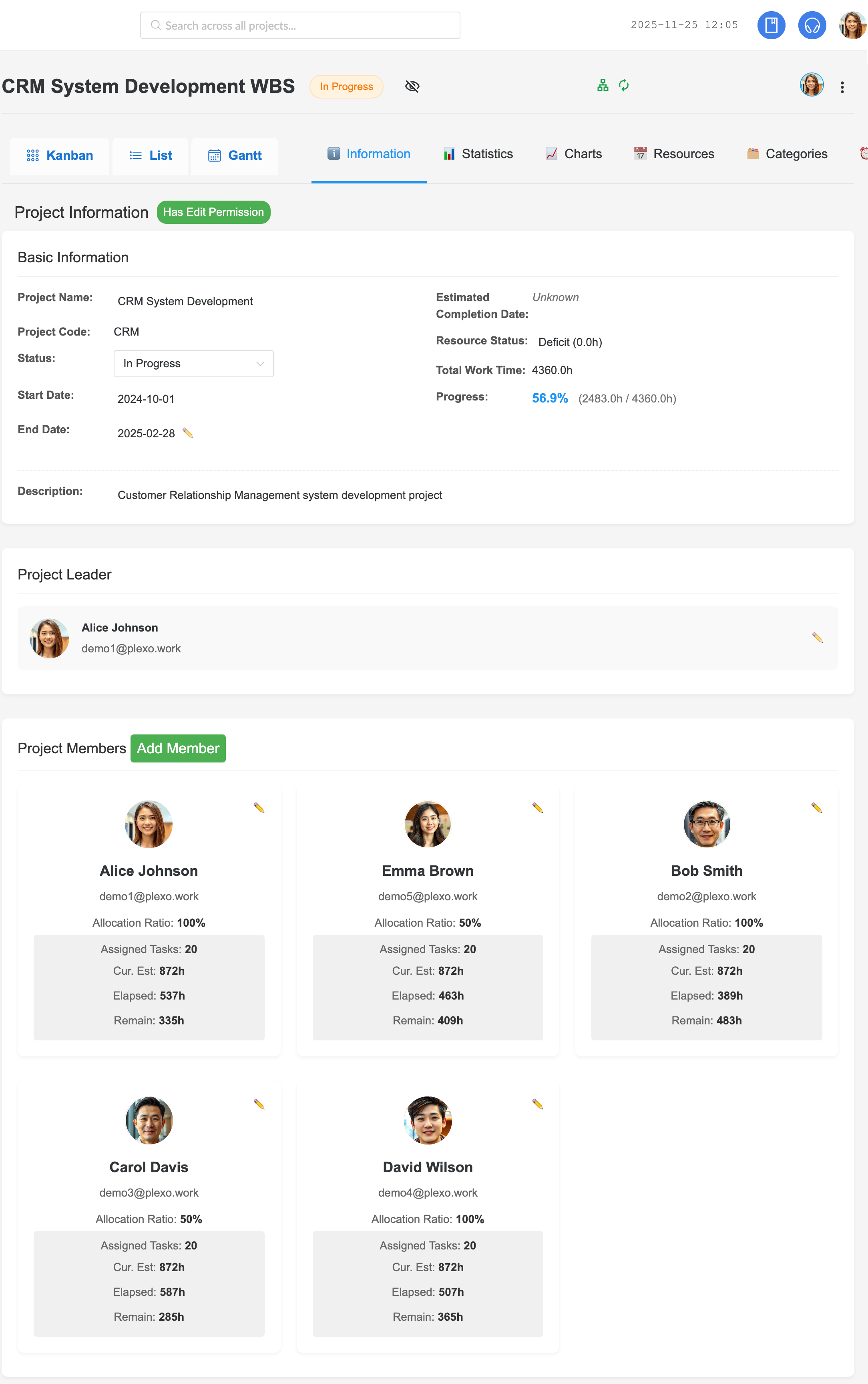Click the green refresh sync icon

(x=624, y=86)
